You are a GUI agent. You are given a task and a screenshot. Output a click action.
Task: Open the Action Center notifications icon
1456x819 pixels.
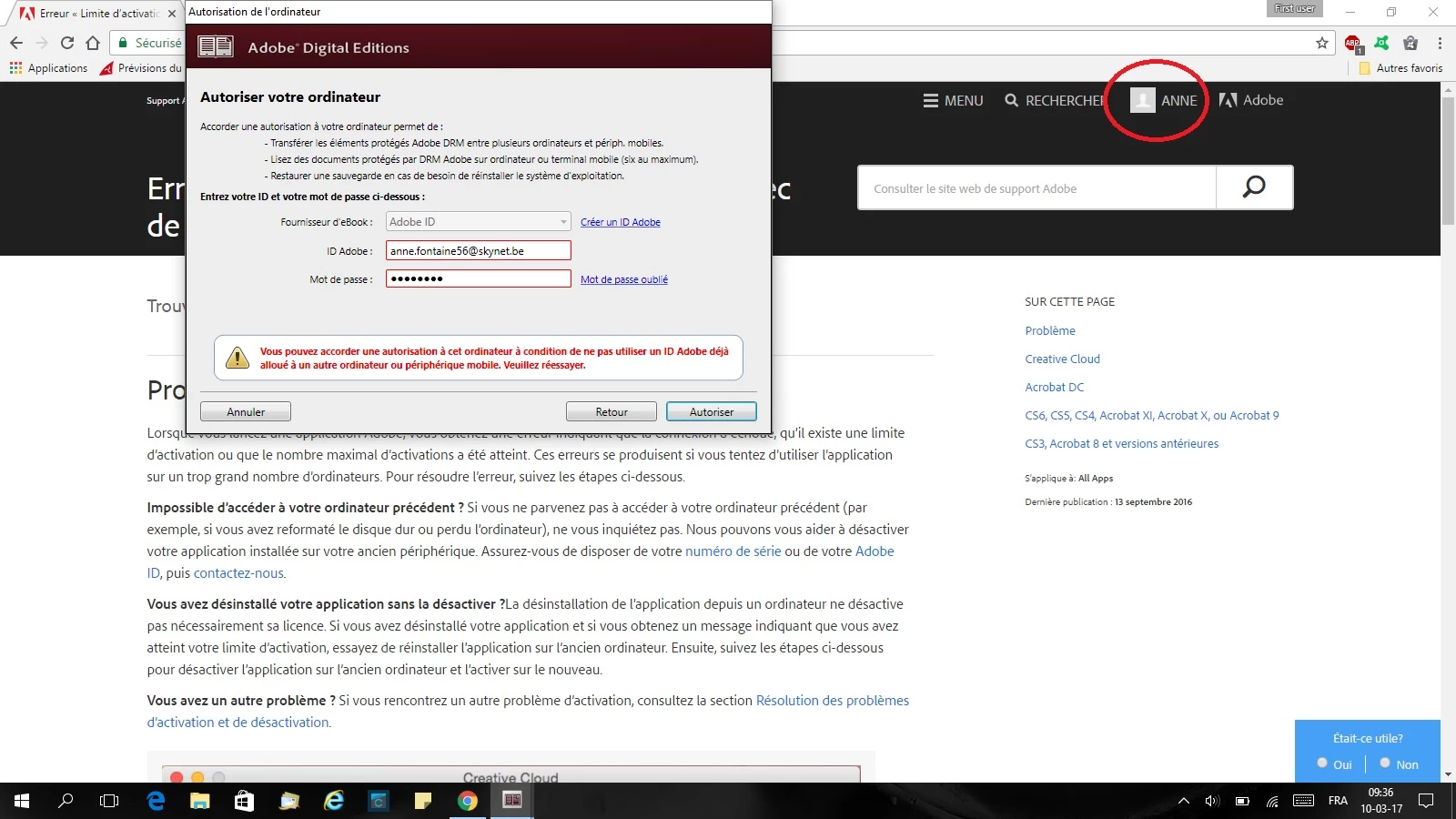pyautogui.click(x=1426, y=801)
